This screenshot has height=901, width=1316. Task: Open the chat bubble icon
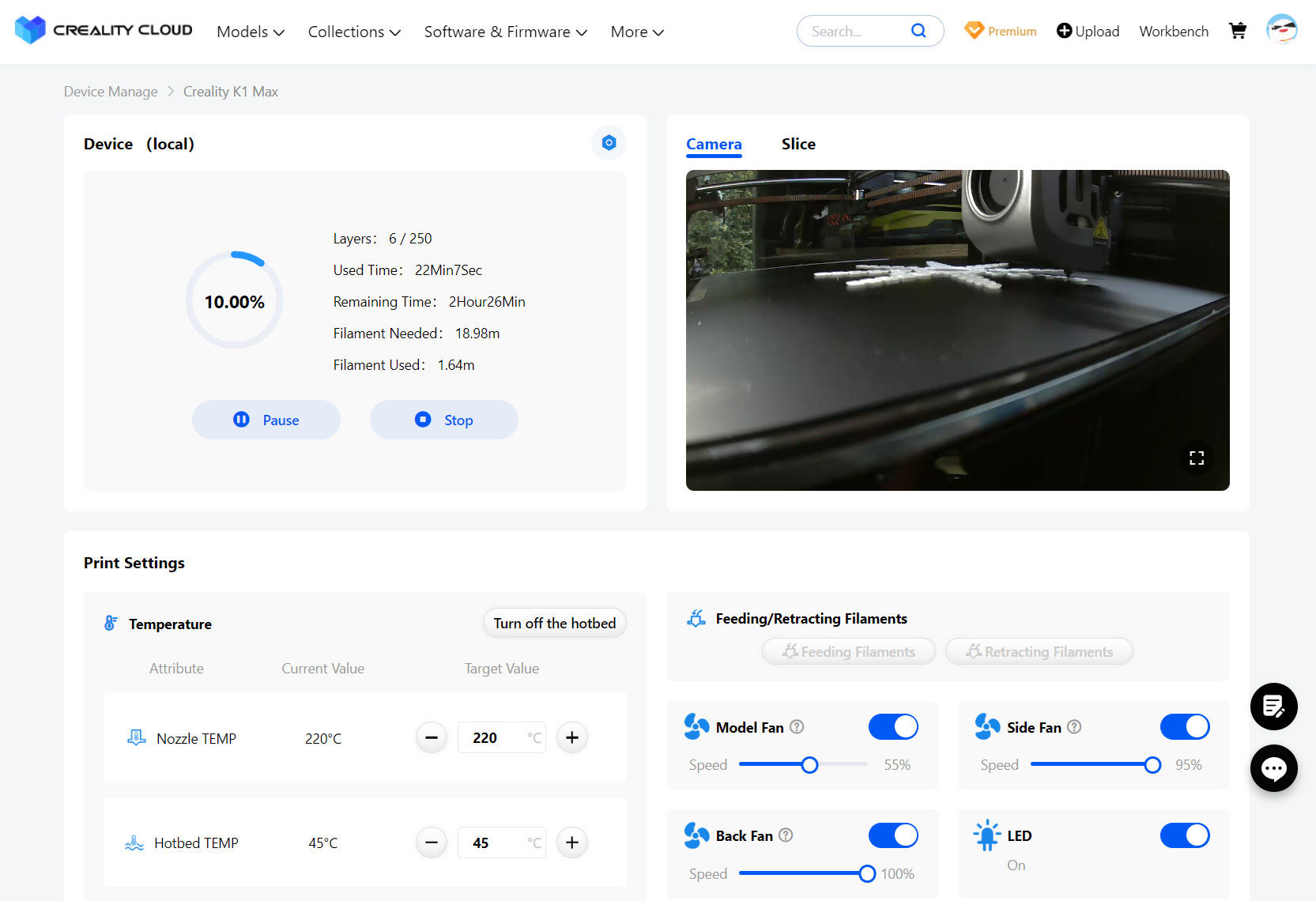click(1273, 768)
